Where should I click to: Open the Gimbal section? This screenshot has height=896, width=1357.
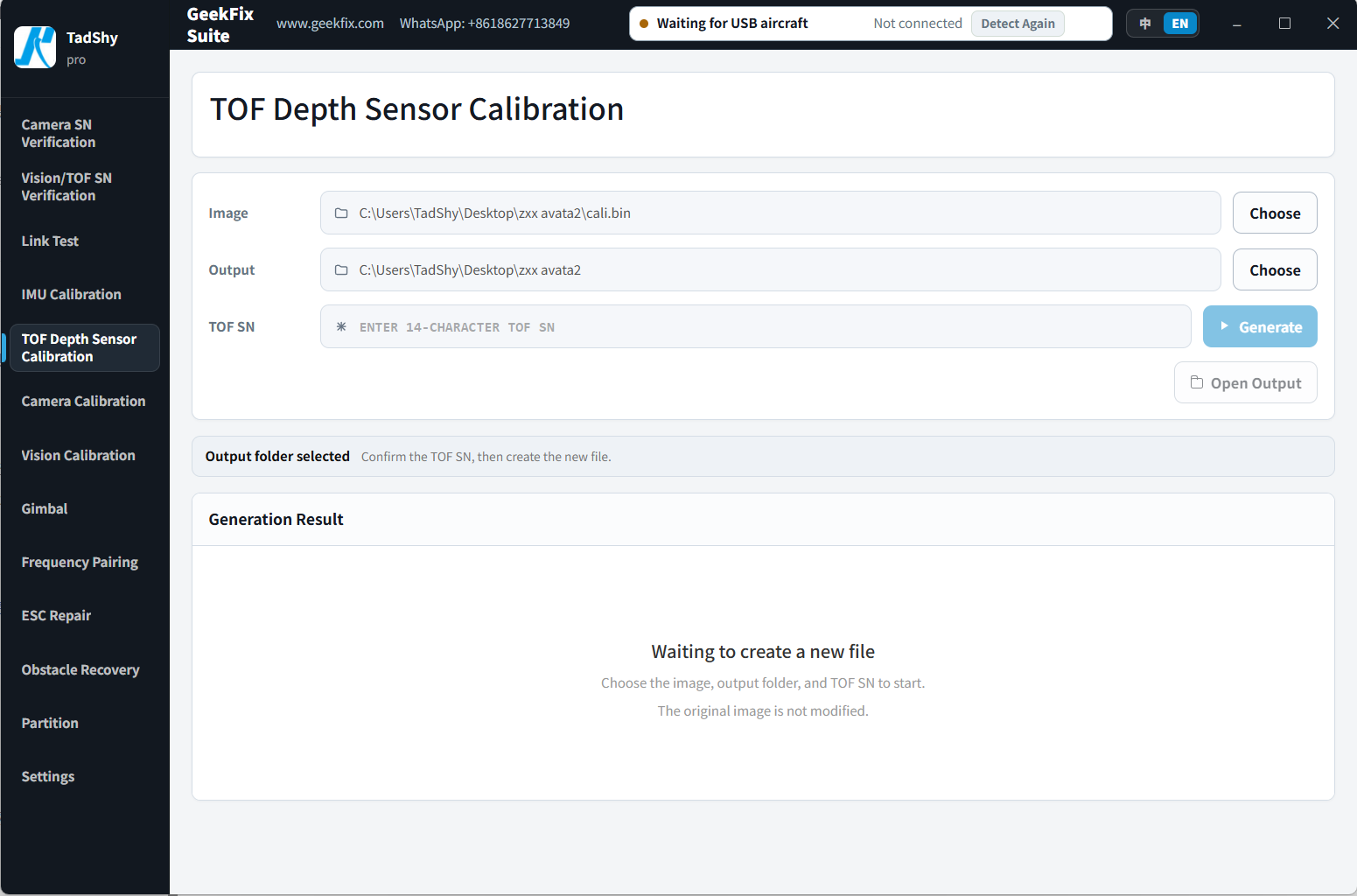[84, 508]
